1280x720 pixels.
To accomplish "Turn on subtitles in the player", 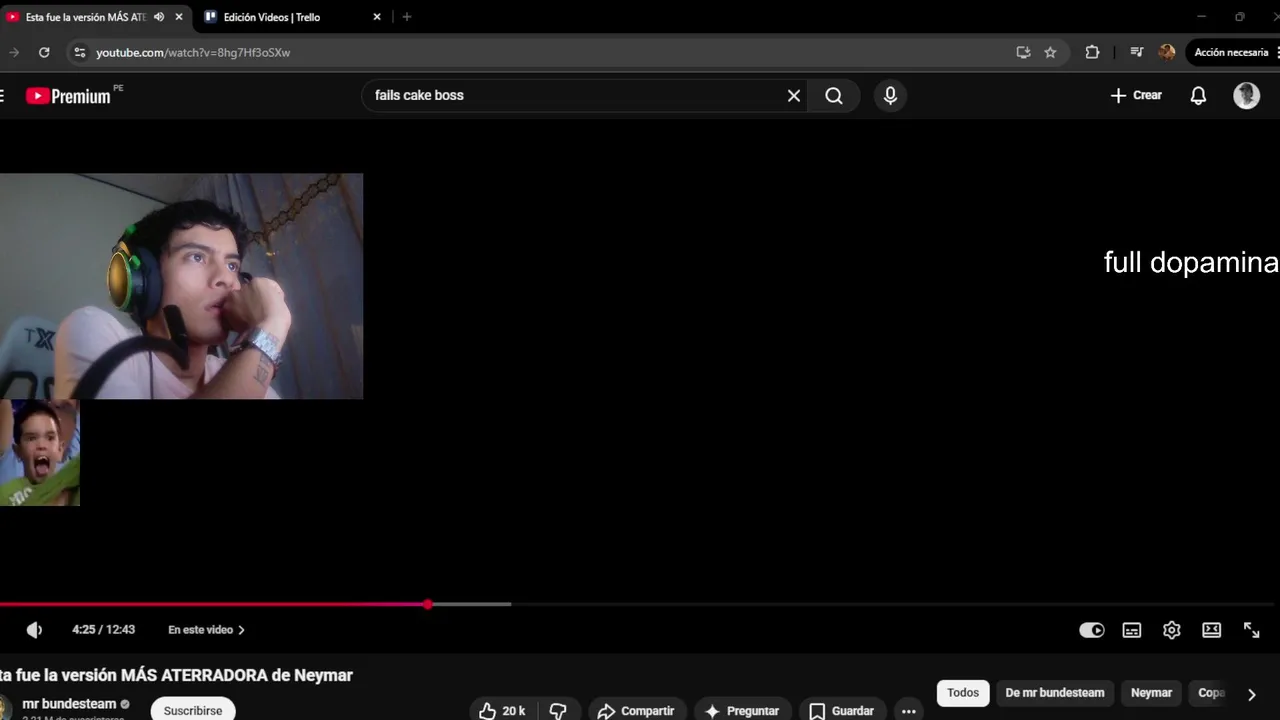I will pyautogui.click(x=1132, y=630).
